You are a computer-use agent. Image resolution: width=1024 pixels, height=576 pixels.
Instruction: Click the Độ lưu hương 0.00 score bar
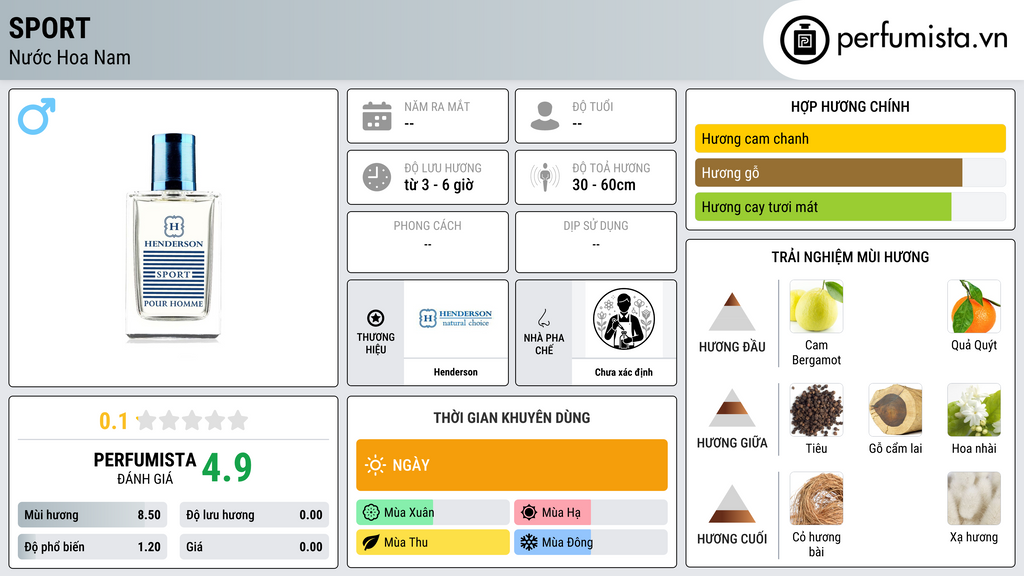tap(254, 515)
